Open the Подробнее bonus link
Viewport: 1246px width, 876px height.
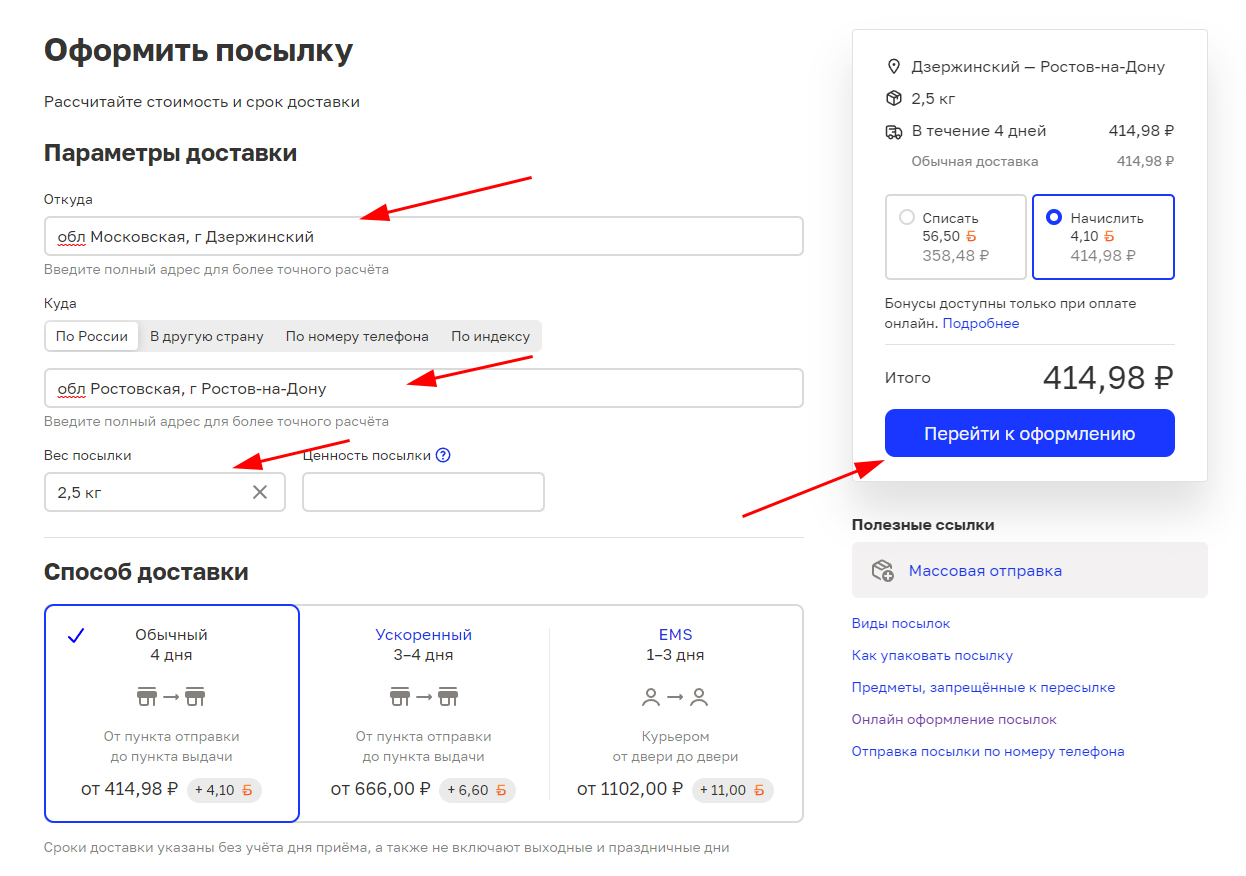(980, 323)
